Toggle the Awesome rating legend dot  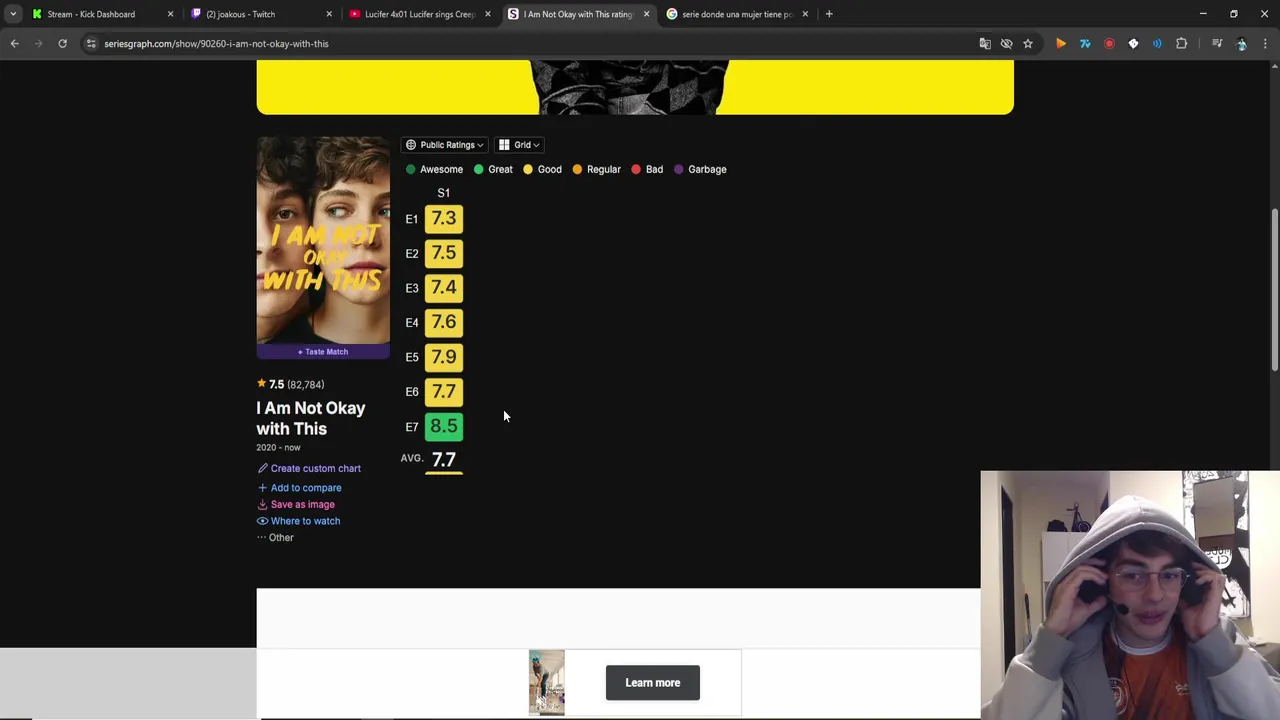[410, 170]
